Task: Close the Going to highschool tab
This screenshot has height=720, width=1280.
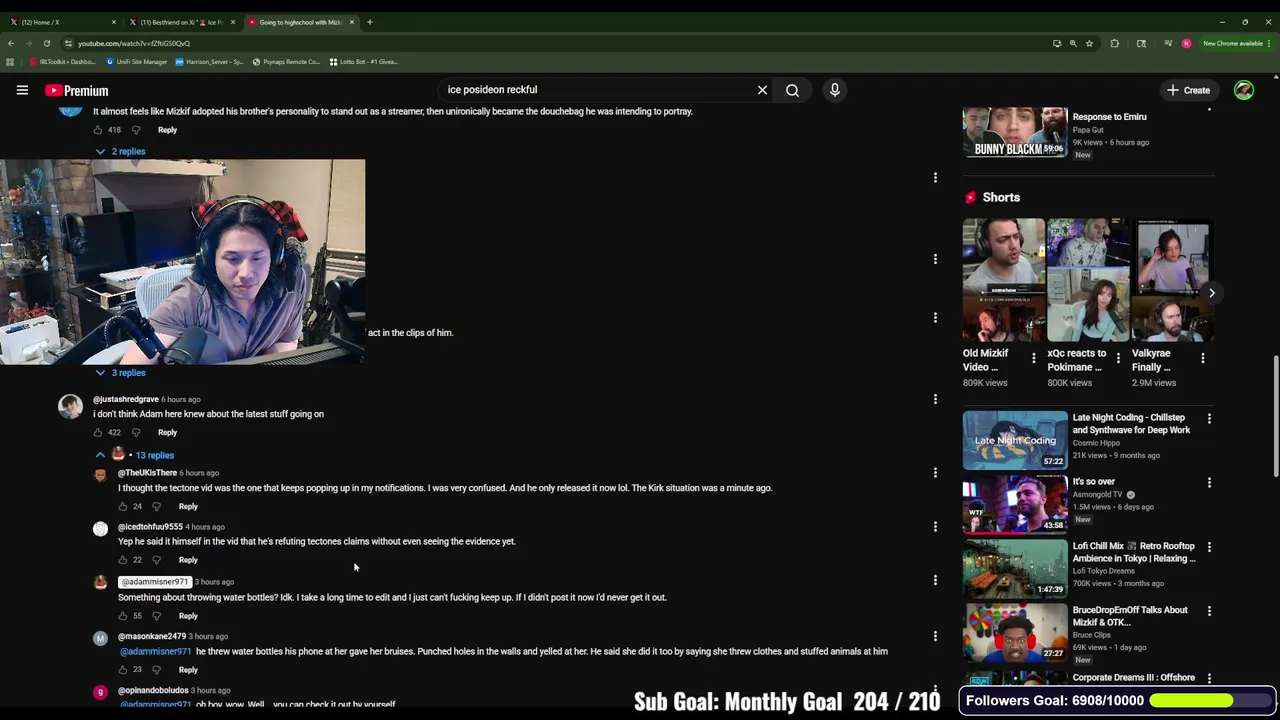Action: [x=351, y=22]
